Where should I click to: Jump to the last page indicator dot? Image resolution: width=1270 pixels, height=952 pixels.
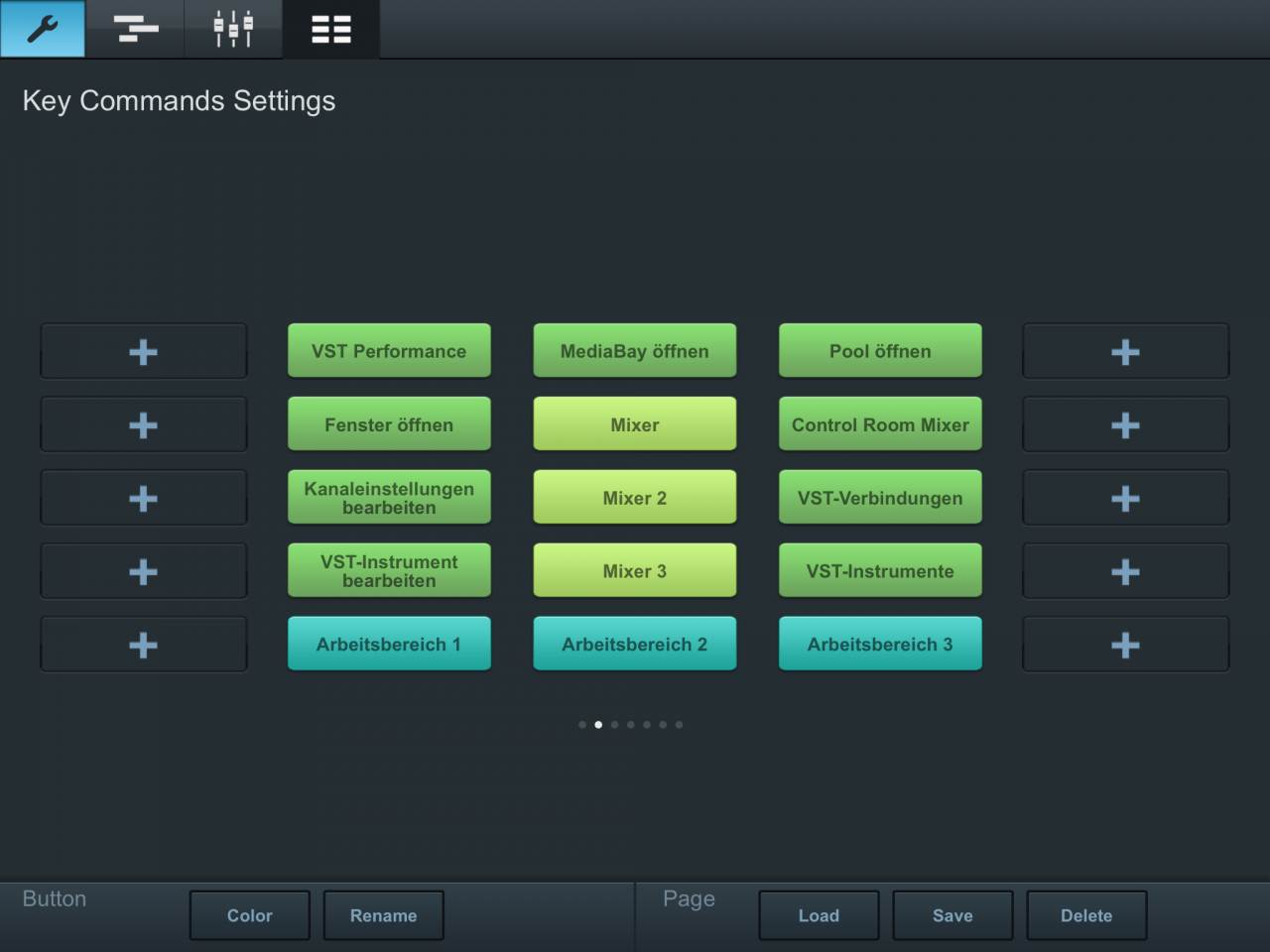[679, 725]
